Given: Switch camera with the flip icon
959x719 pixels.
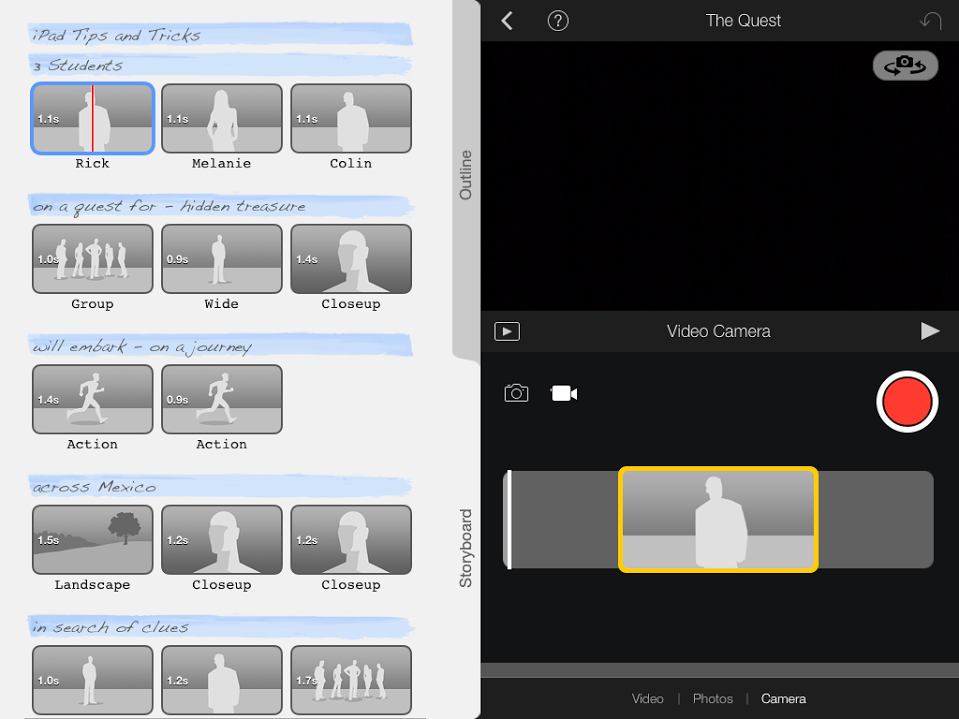Looking at the screenshot, I should pyautogui.click(x=905, y=66).
